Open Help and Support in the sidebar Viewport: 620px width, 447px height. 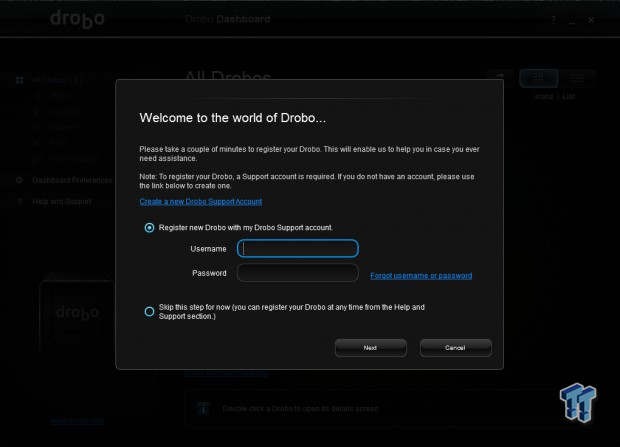(62, 202)
